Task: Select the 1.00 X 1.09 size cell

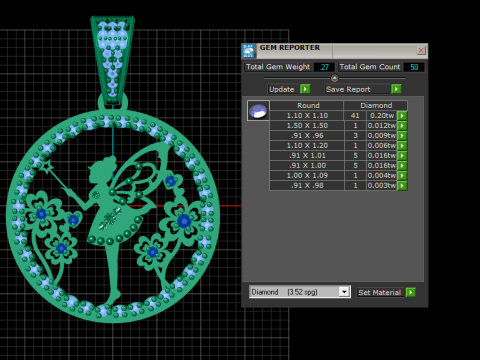Action: [307, 176]
